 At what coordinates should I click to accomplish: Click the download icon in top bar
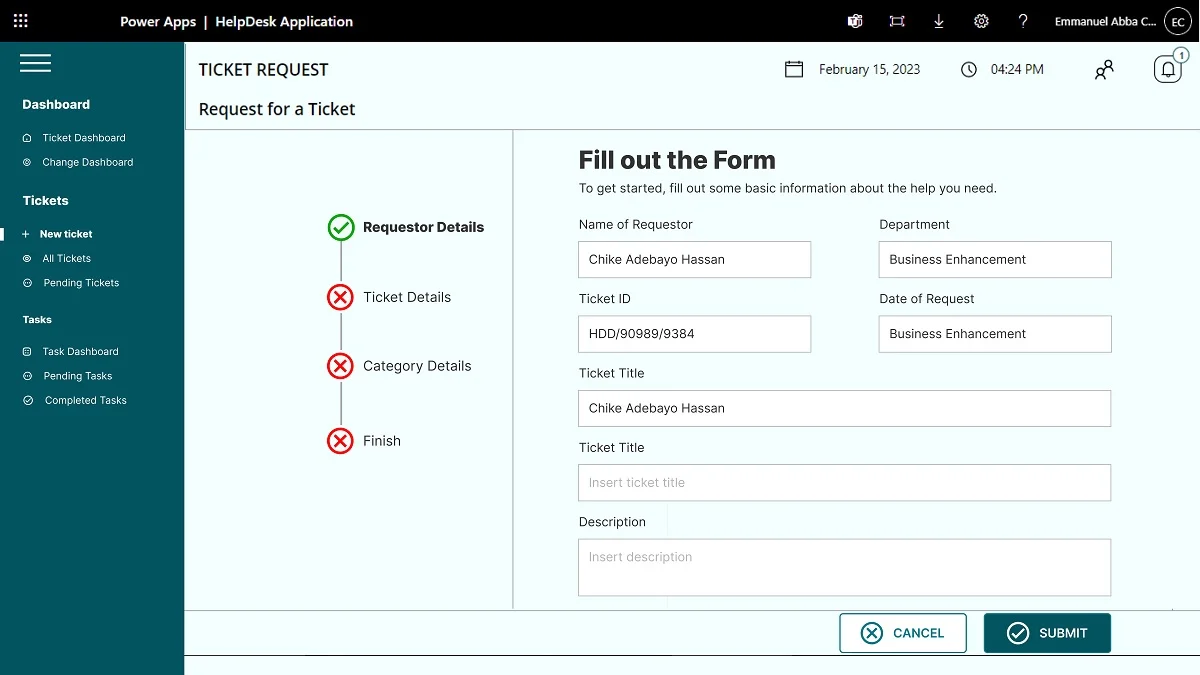tap(938, 21)
